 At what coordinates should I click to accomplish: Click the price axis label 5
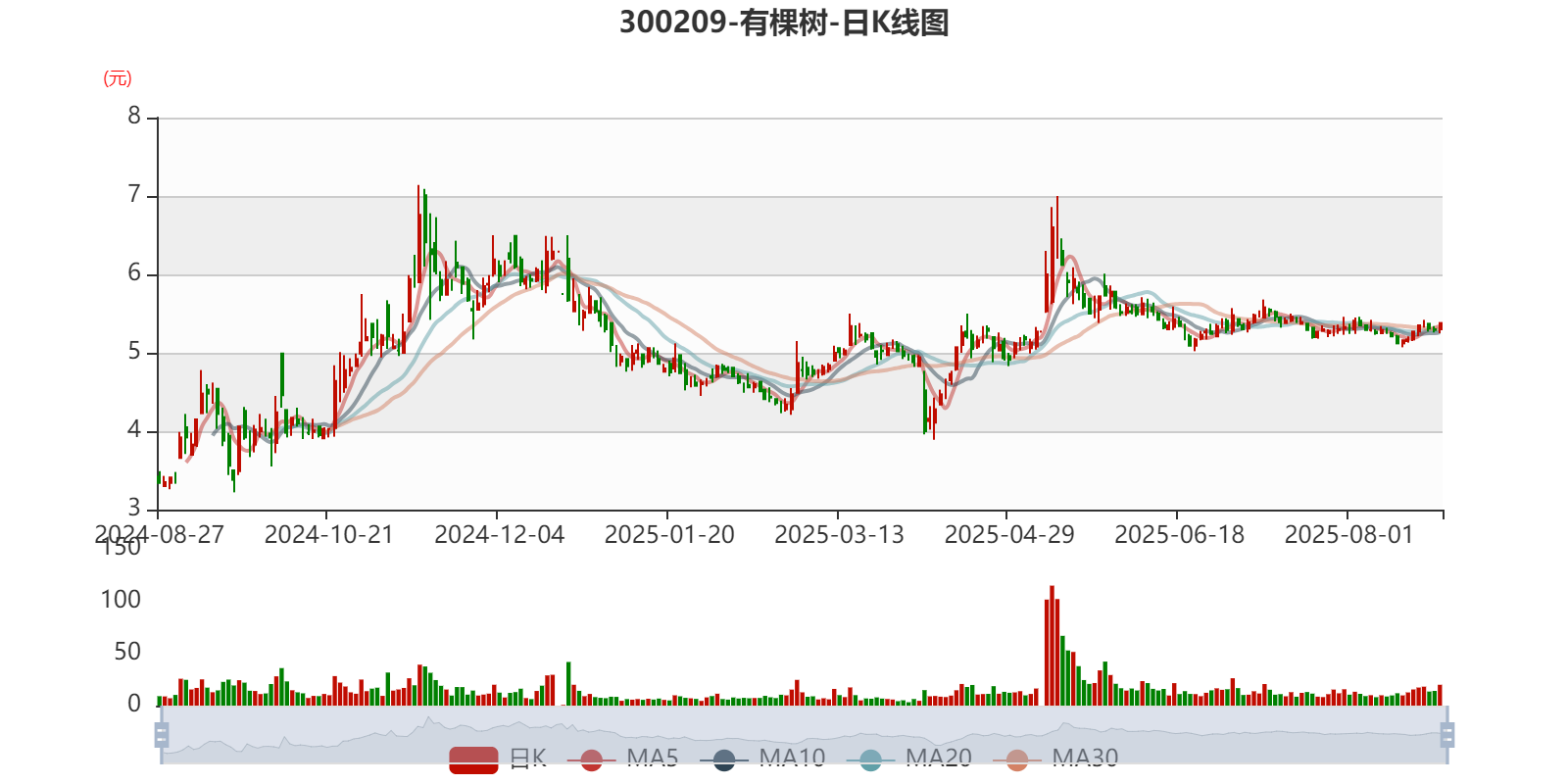tap(134, 352)
